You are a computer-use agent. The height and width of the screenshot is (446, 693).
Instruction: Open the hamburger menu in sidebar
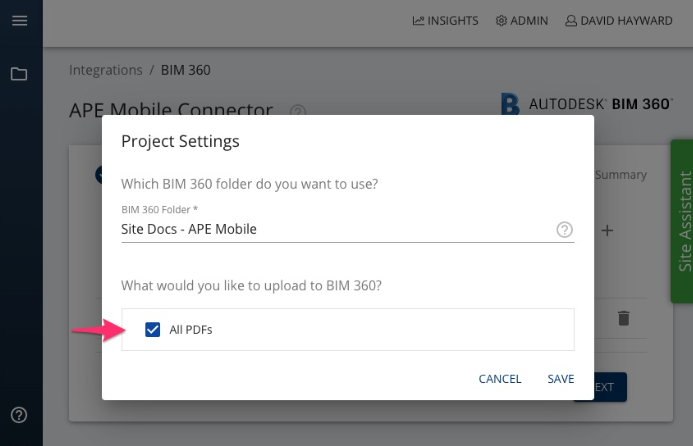pos(19,20)
